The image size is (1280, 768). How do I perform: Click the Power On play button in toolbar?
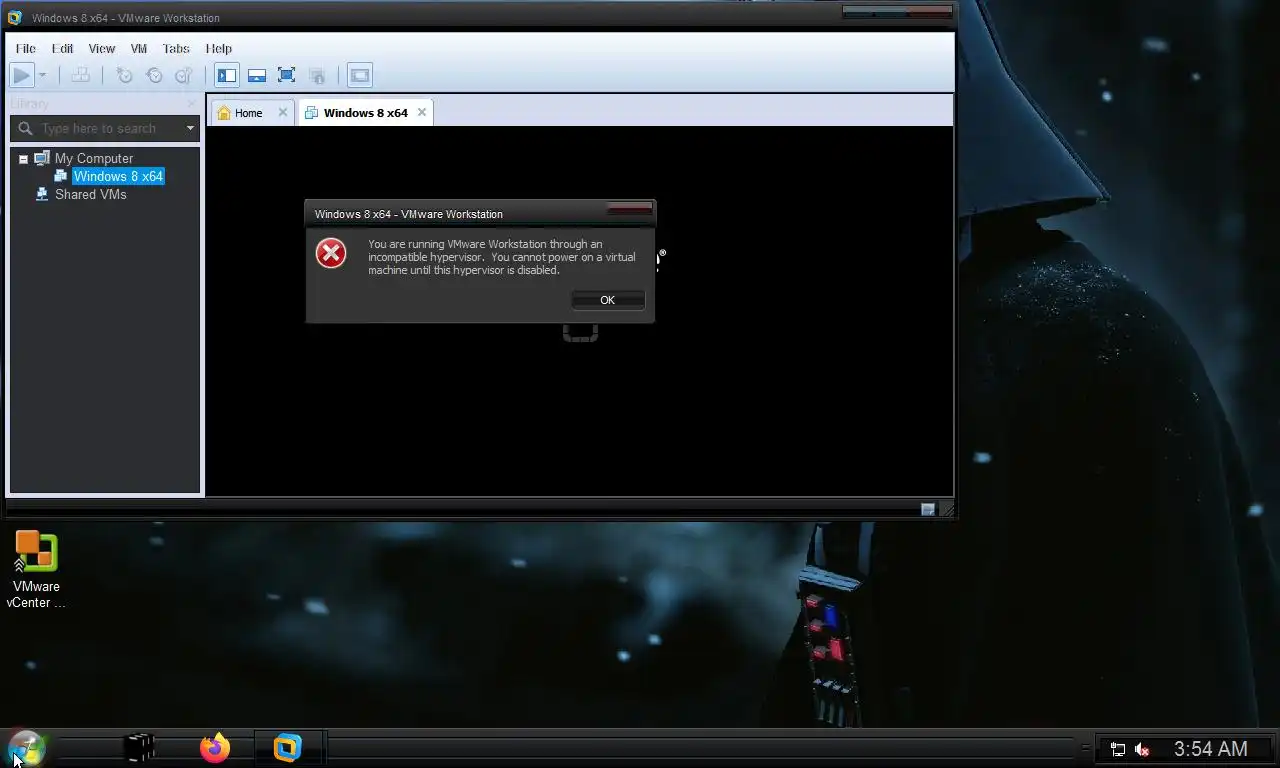pos(21,75)
